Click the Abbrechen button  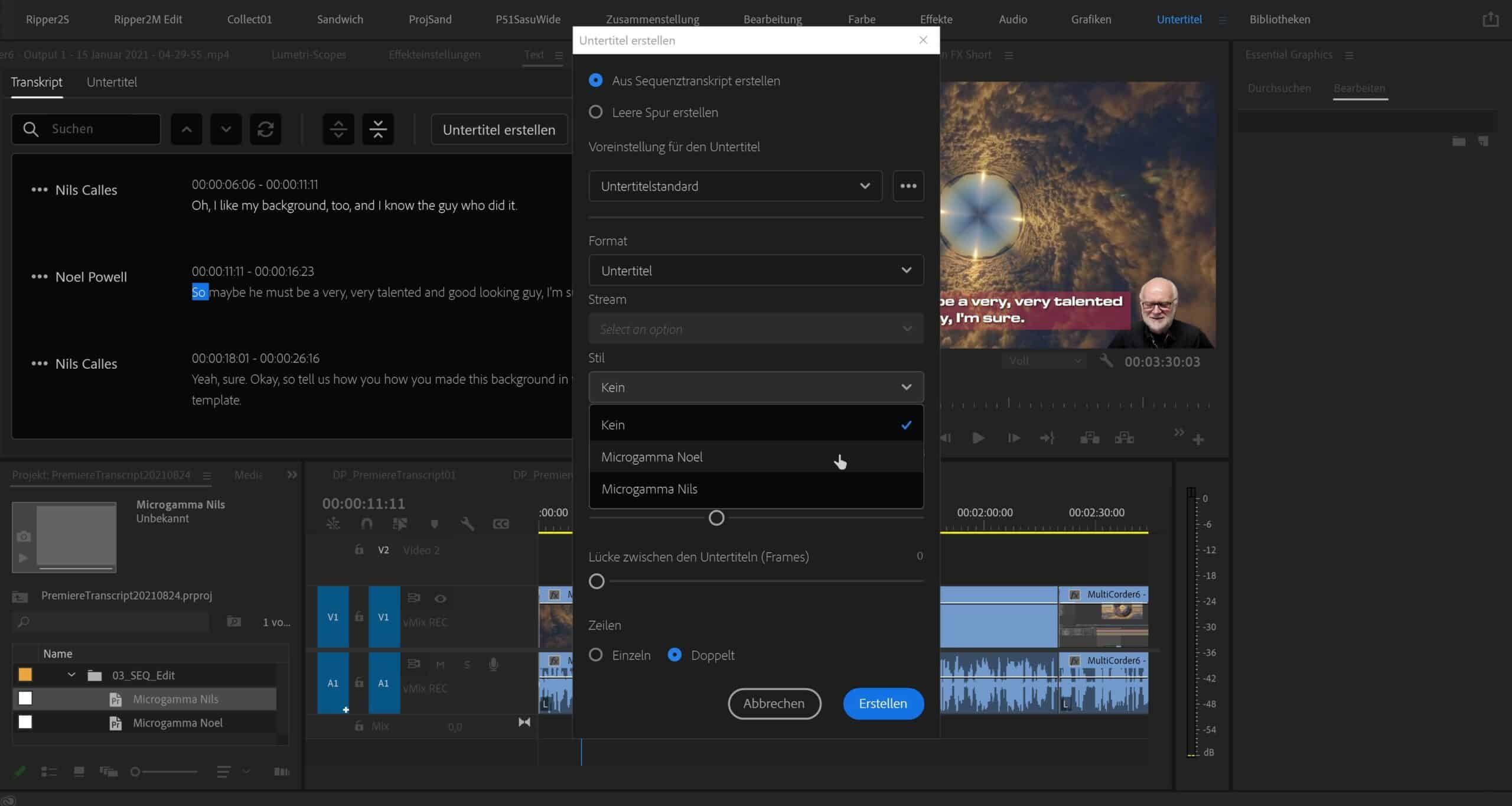point(774,703)
